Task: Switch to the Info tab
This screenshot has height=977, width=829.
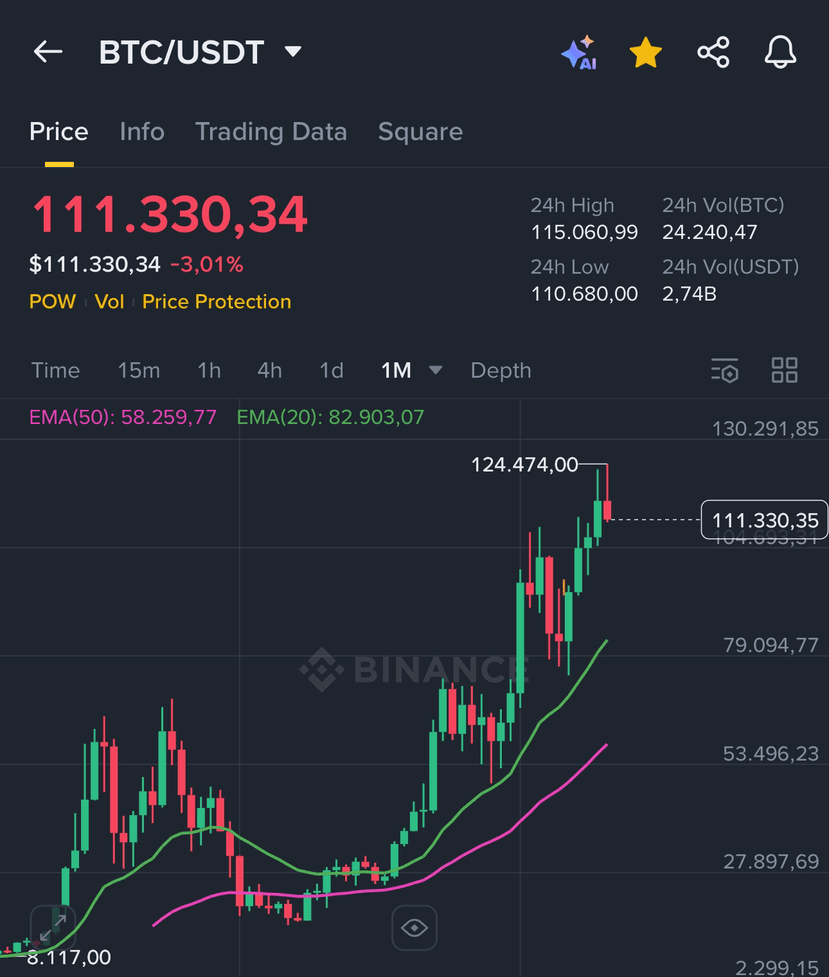Action: 142,132
